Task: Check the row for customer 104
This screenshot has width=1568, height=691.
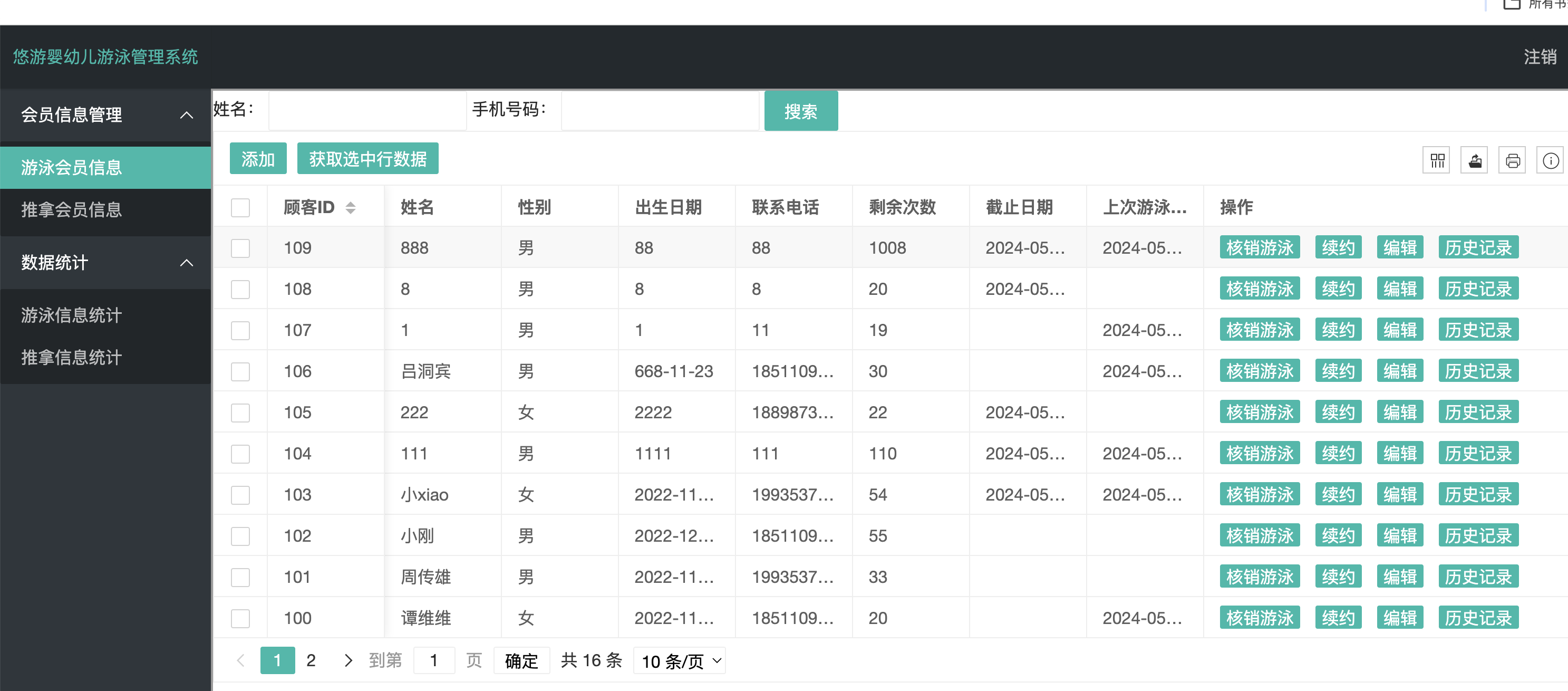Action: pos(240,454)
